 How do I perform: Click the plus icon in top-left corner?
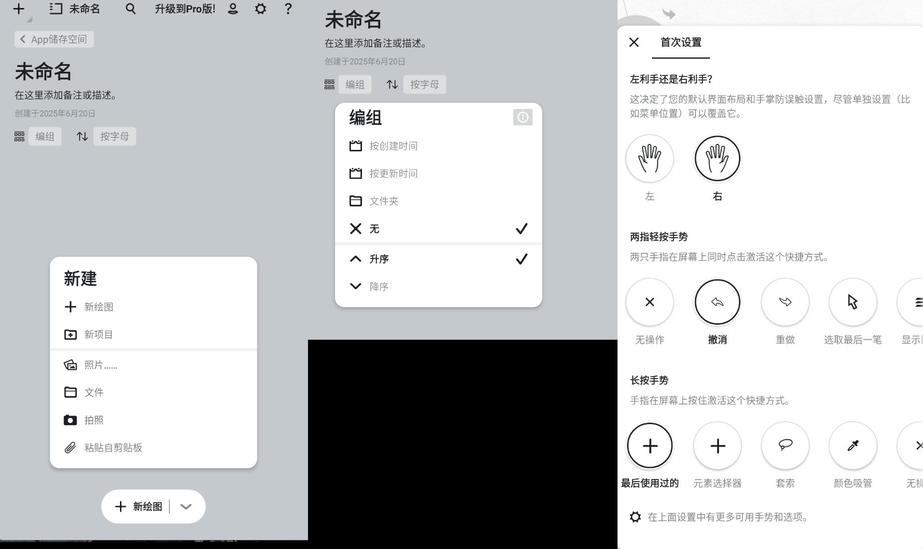(18, 9)
